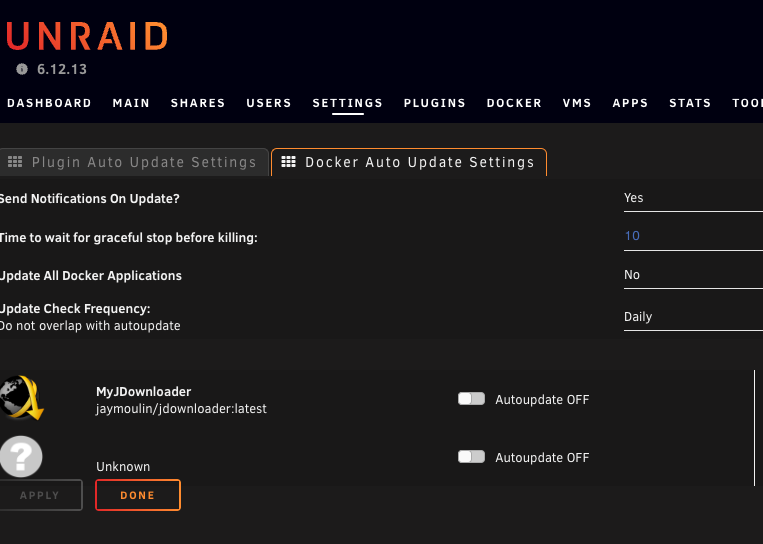This screenshot has width=763, height=544.
Task: Click the 6.12.13 version text
Action: click(62, 69)
